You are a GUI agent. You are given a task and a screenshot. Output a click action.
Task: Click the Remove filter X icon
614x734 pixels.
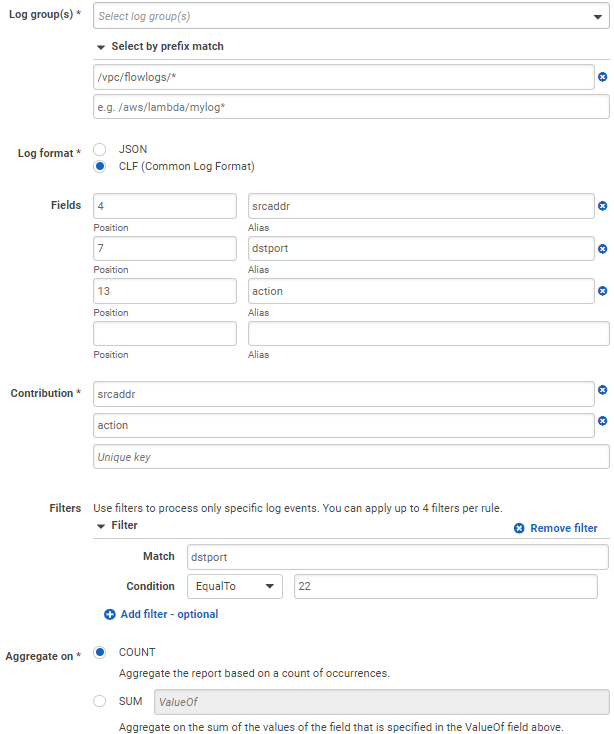coord(519,528)
